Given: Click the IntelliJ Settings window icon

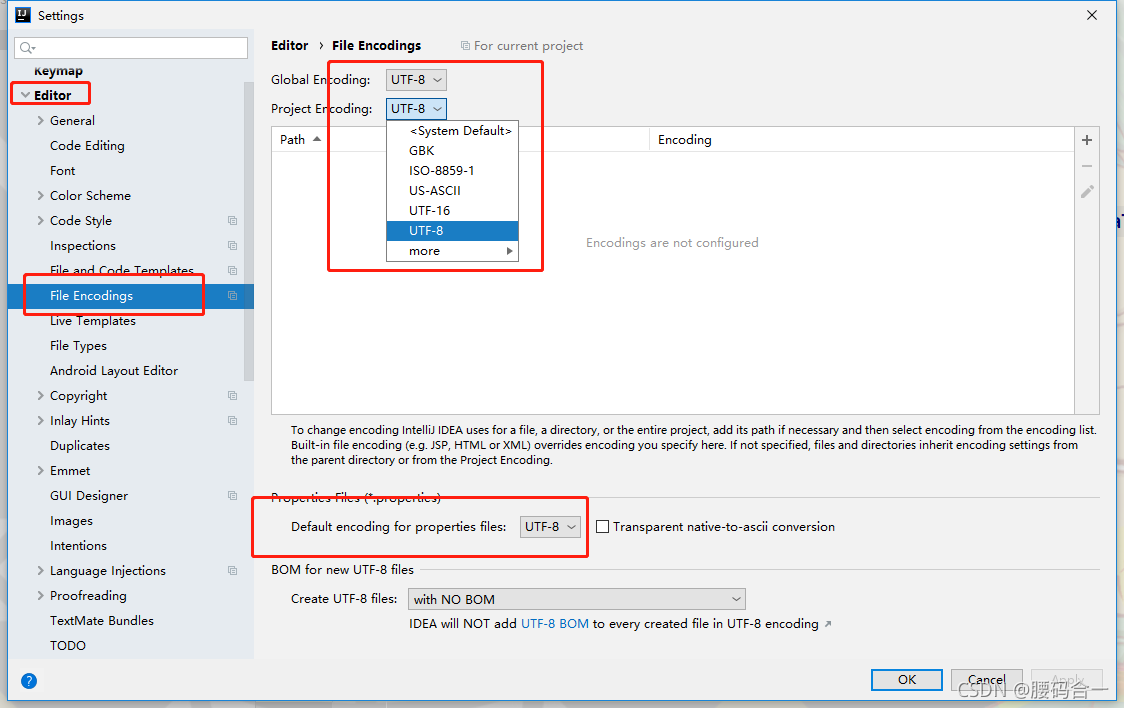Looking at the screenshot, I should pos(23,15).
